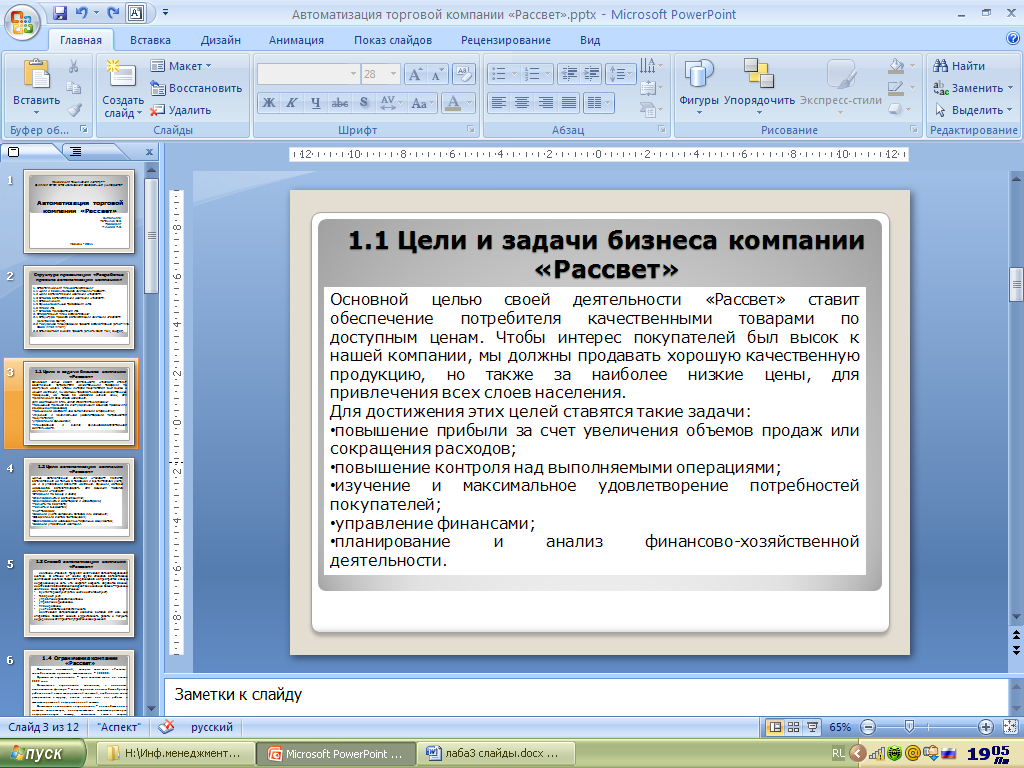Open the Arrange (Упорядочить) menu
Viewport: 1024px width, 768px height.
tap(760, 88)
